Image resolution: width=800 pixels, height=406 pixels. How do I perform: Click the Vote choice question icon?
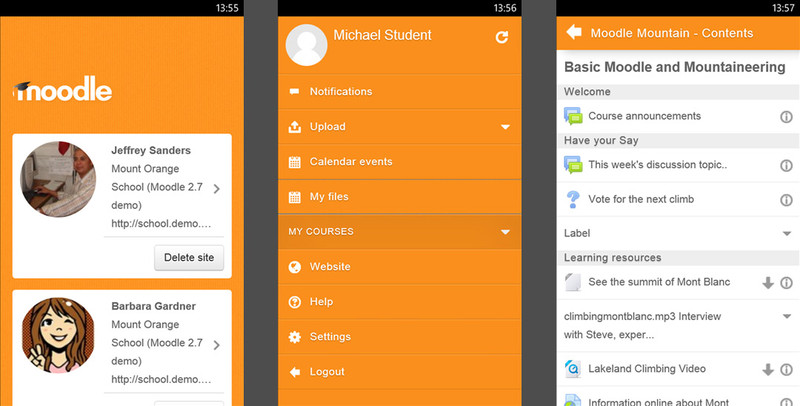(x=573, y=199)
